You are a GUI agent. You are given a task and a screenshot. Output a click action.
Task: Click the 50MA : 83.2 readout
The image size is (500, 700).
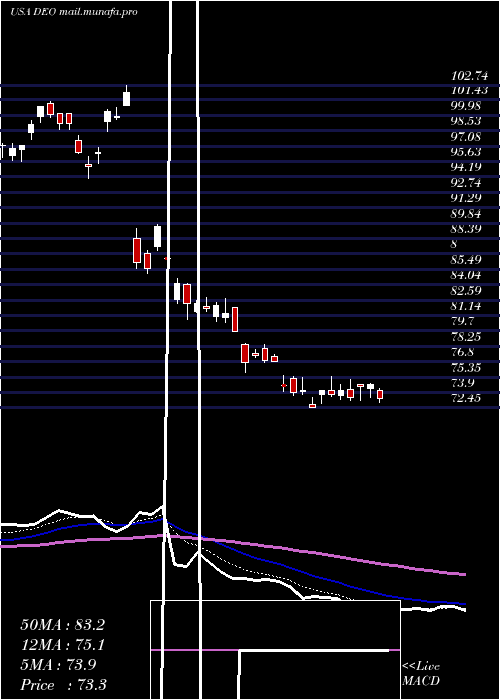pos(62,625)
